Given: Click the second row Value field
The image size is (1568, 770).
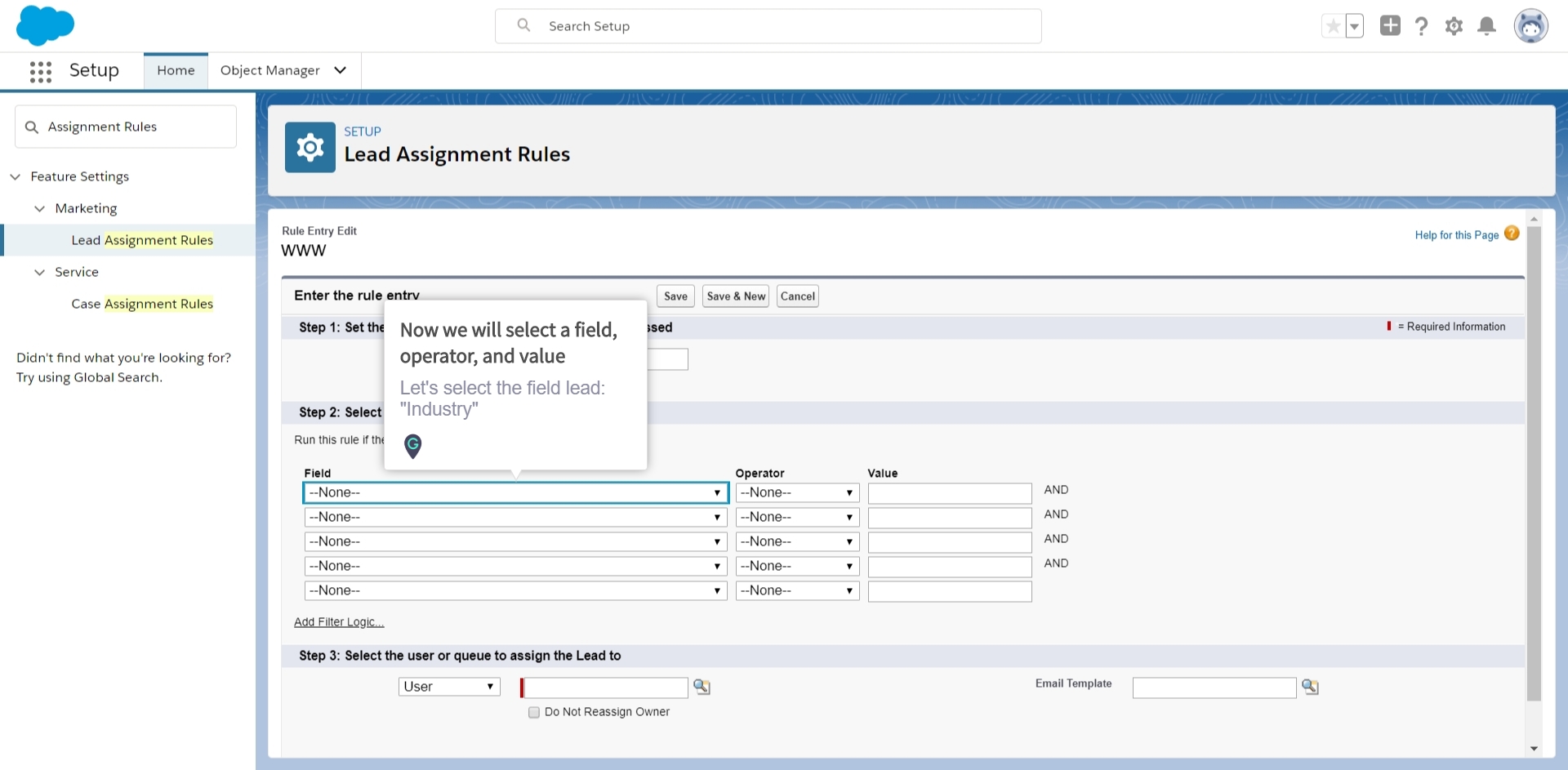Looking at the screenshot, I should [x=950, y=518].
